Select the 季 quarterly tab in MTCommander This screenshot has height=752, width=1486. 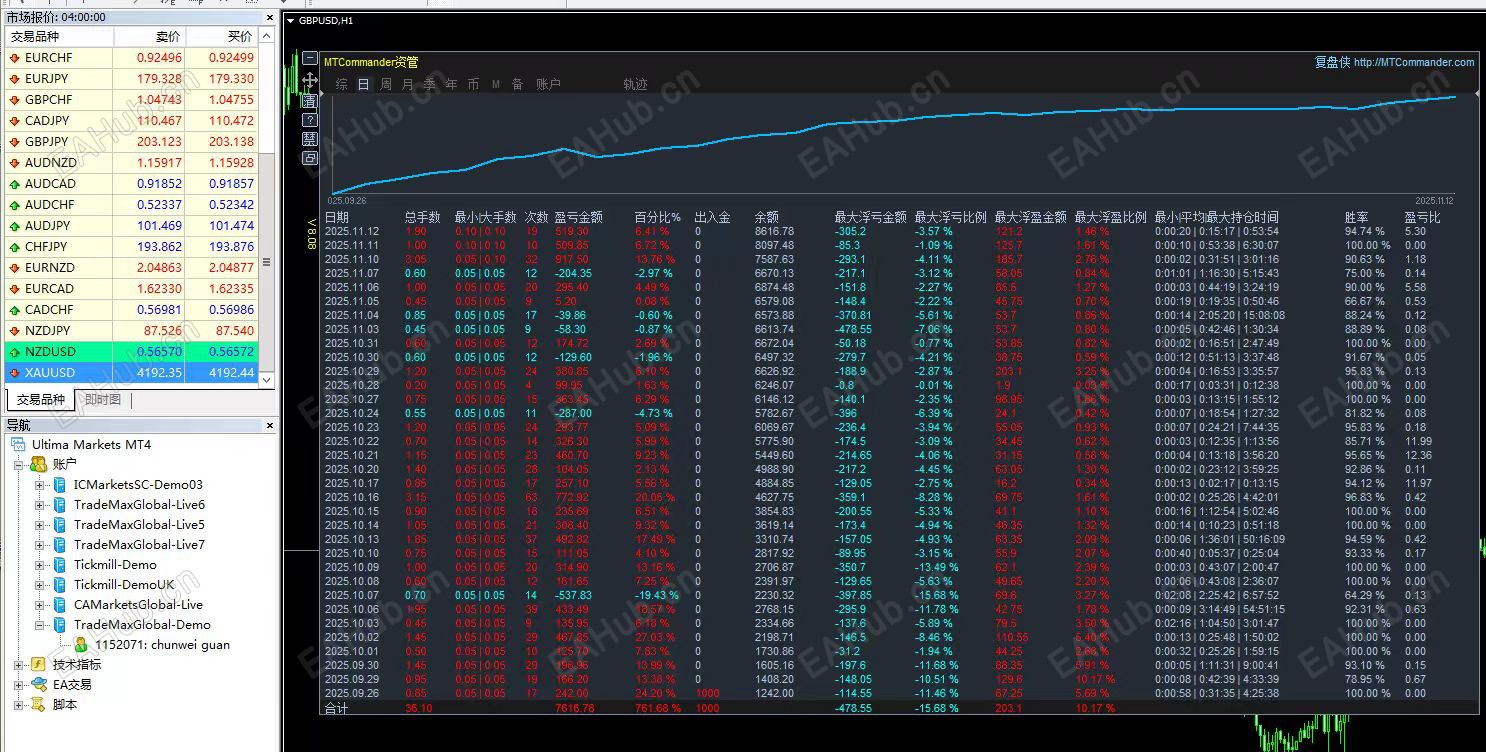tap(430, 85)
